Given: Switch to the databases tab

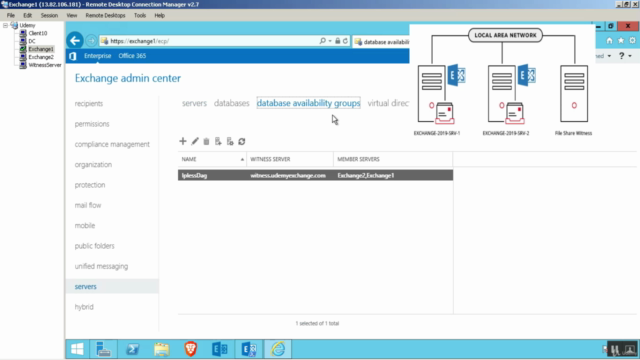Looking at the screenshot, I should tap(231, 103).
